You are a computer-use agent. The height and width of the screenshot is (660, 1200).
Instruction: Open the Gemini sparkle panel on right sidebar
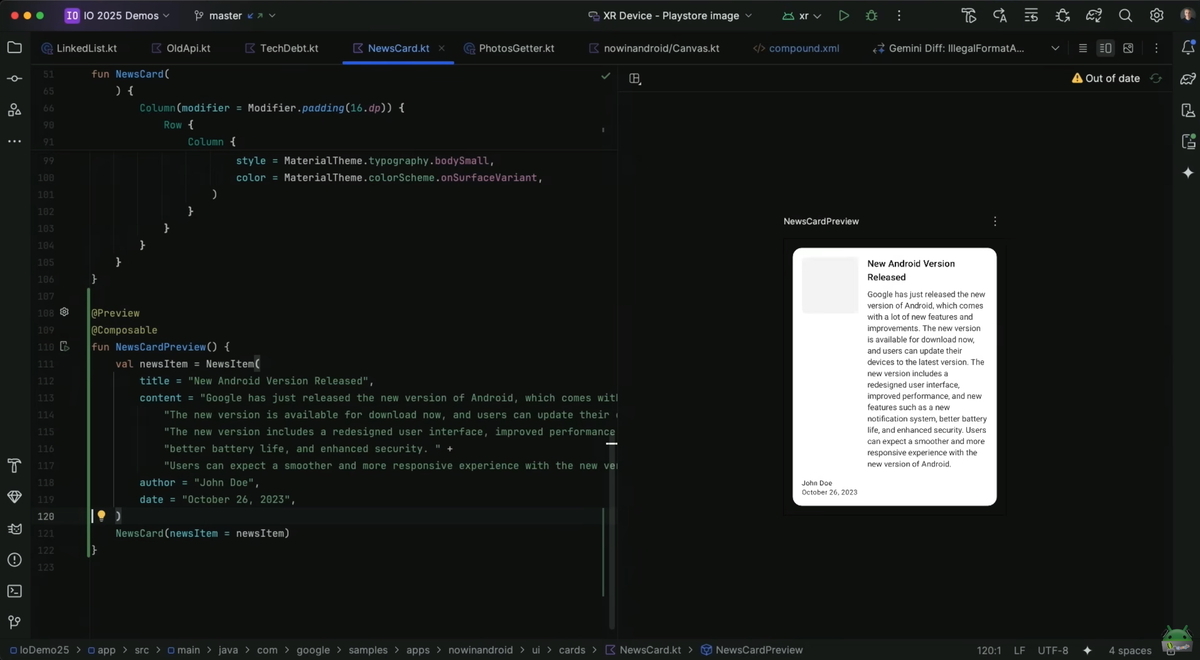point(1188,173)
